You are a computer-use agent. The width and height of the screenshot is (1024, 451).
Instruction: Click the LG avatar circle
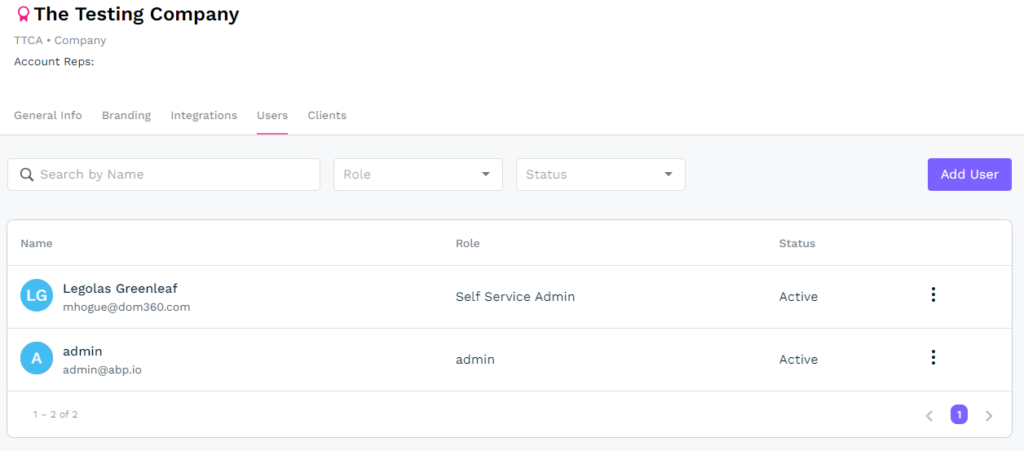click(x=36, y=296)
